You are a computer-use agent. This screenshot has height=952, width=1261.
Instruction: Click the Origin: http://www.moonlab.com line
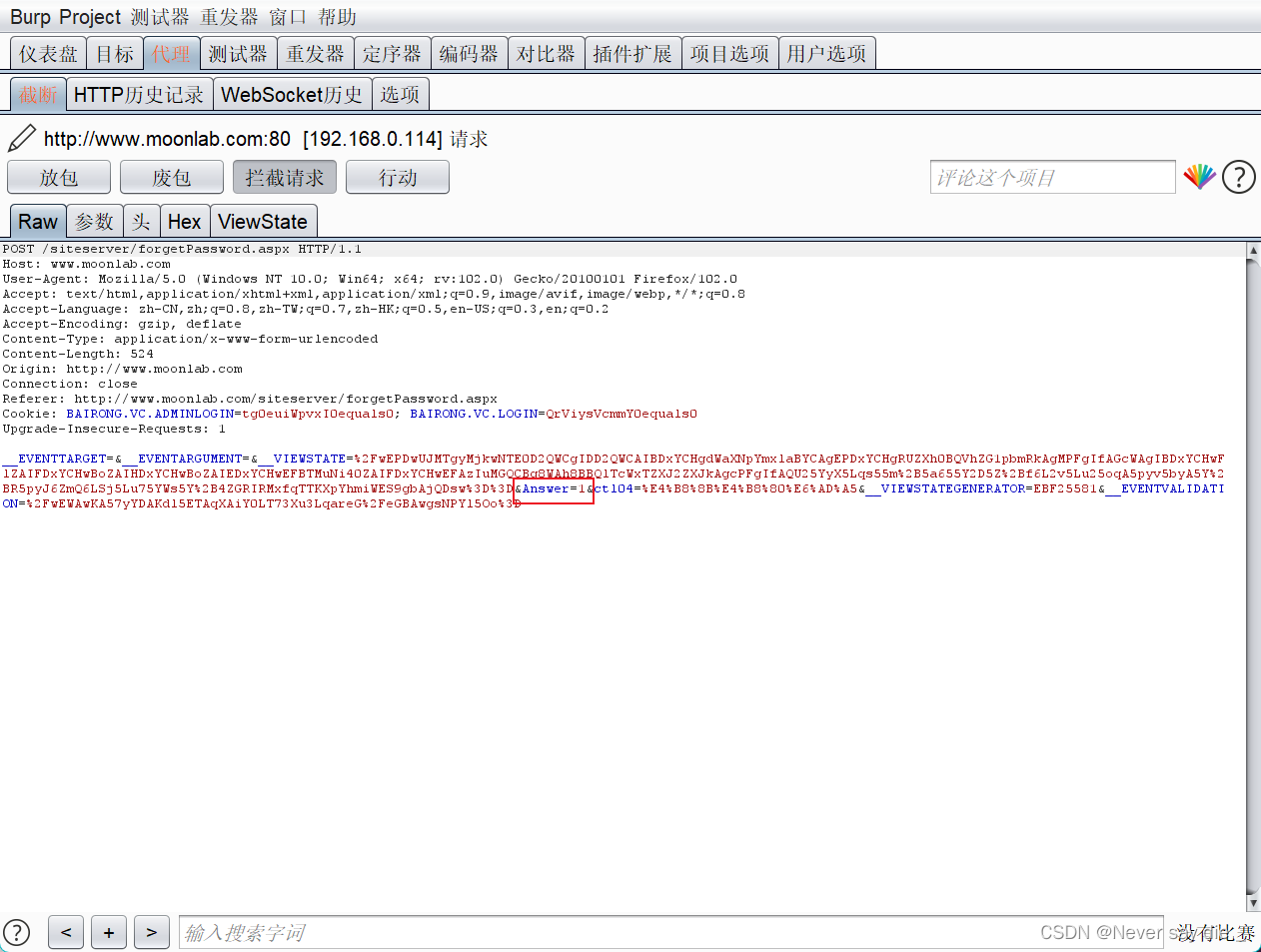pyautogui.click(x=123, y=369)
